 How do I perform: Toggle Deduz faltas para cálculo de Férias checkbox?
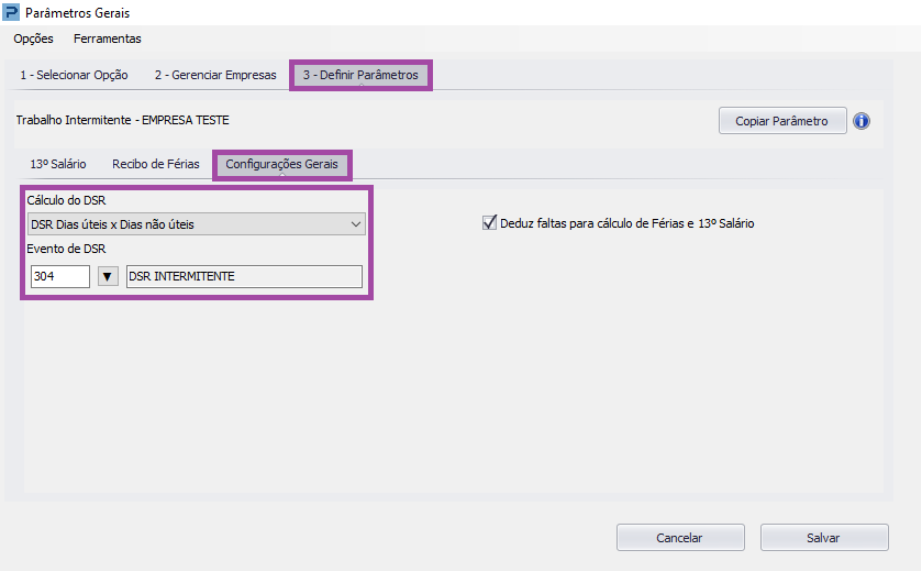click(489, 223)
